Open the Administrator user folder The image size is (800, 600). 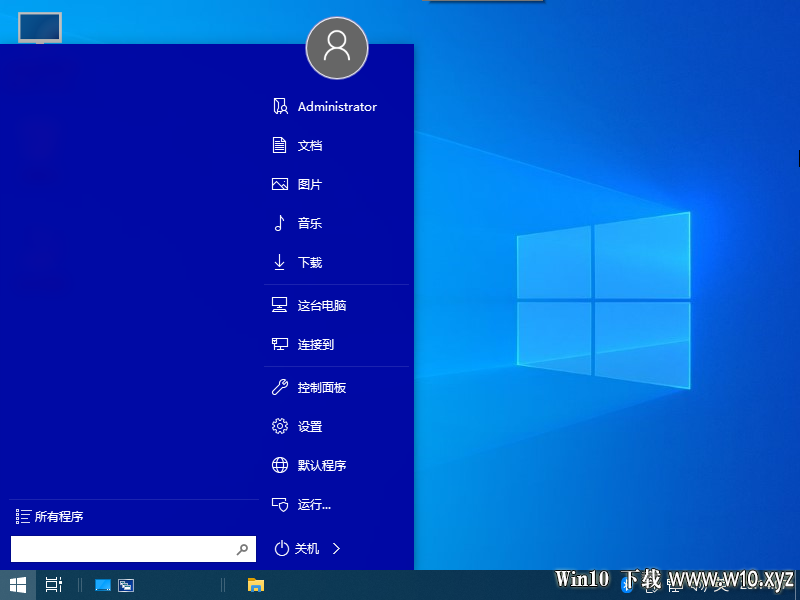click(x=337, y=107)
